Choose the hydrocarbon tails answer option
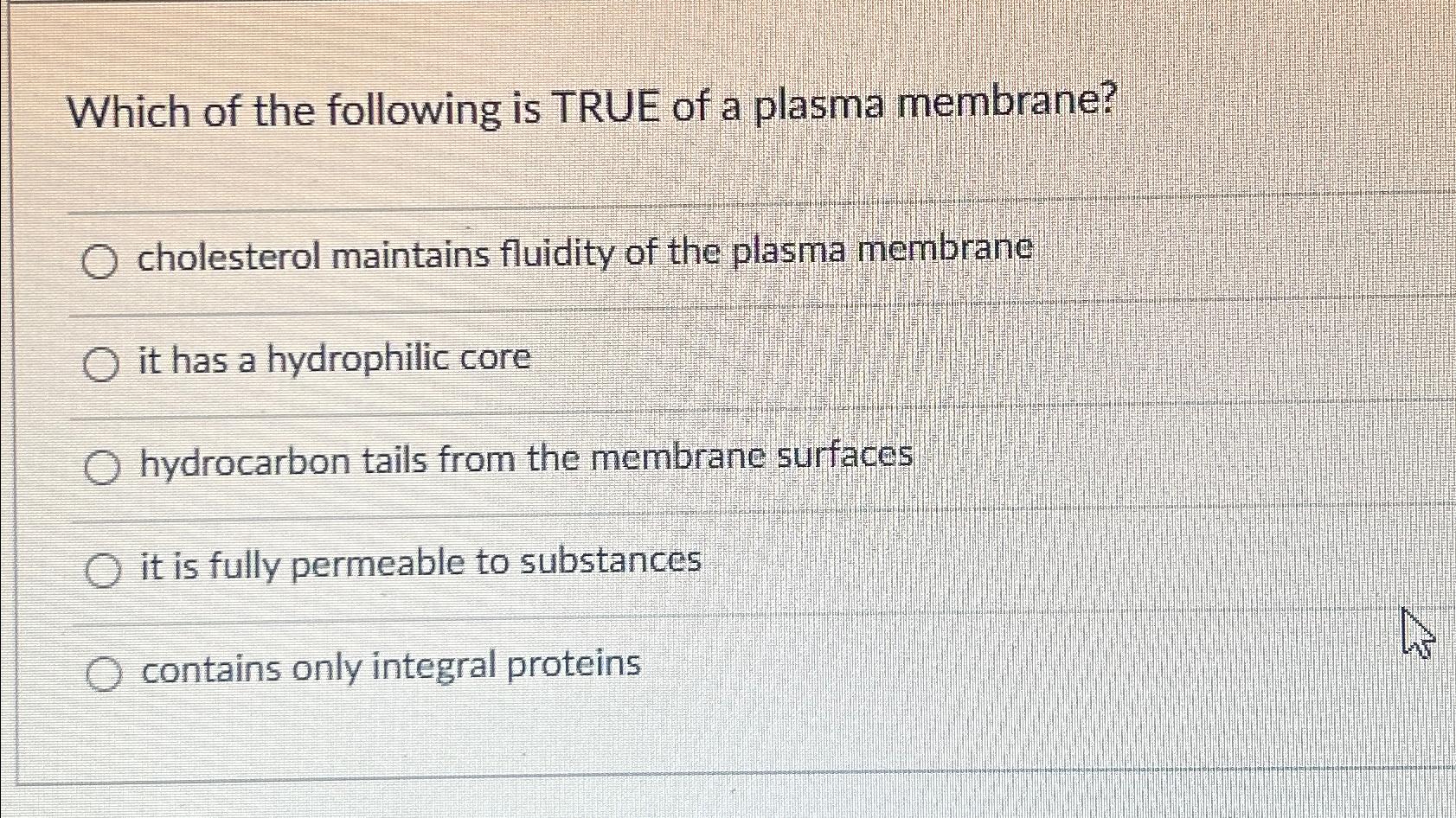The width and height of the screenshot is (1456, 818). point(101,467)
